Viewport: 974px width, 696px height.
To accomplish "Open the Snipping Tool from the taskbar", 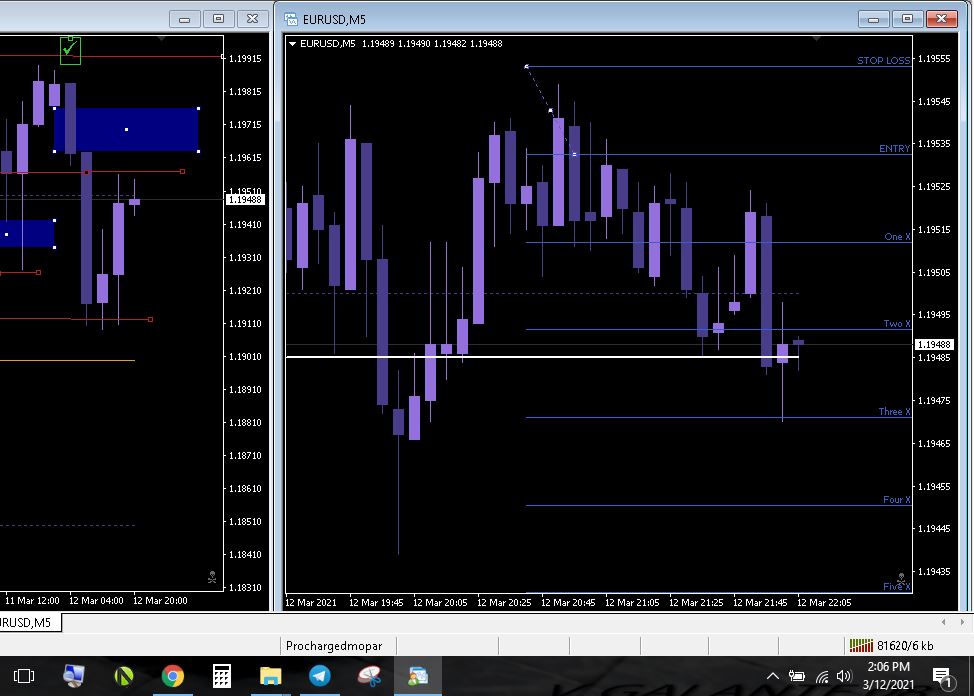I will pos(369,676).
